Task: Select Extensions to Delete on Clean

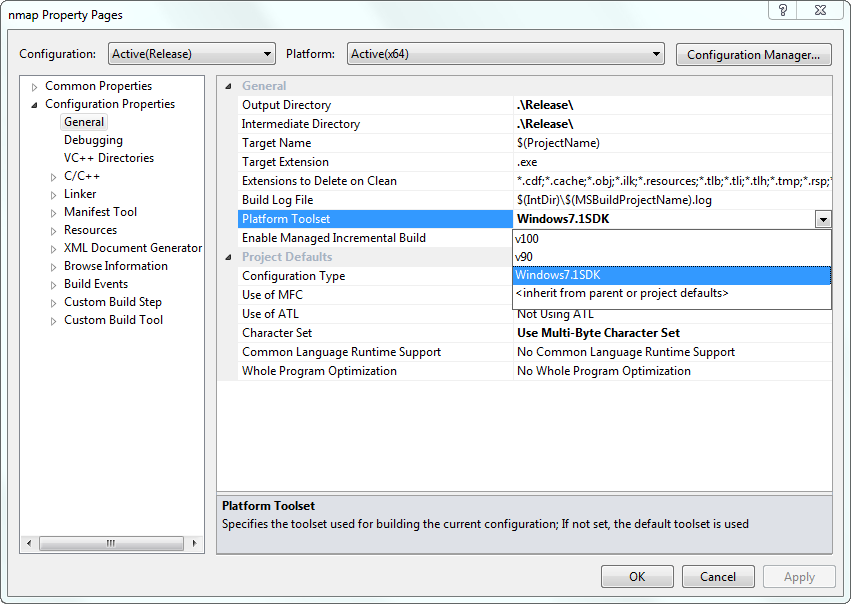Action: (x=375, y=181)
